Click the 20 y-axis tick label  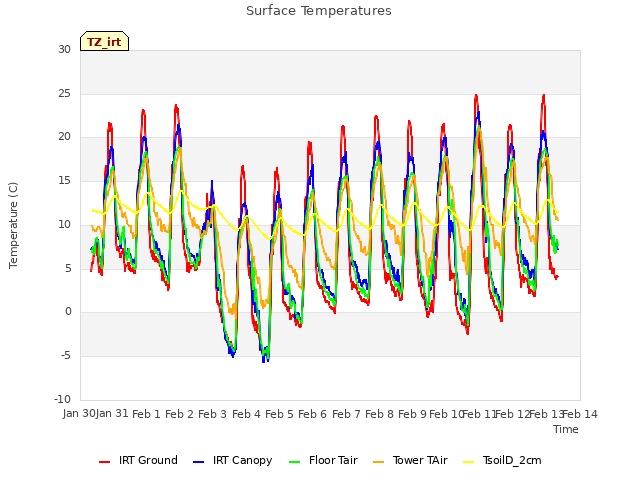pos(64,137)
